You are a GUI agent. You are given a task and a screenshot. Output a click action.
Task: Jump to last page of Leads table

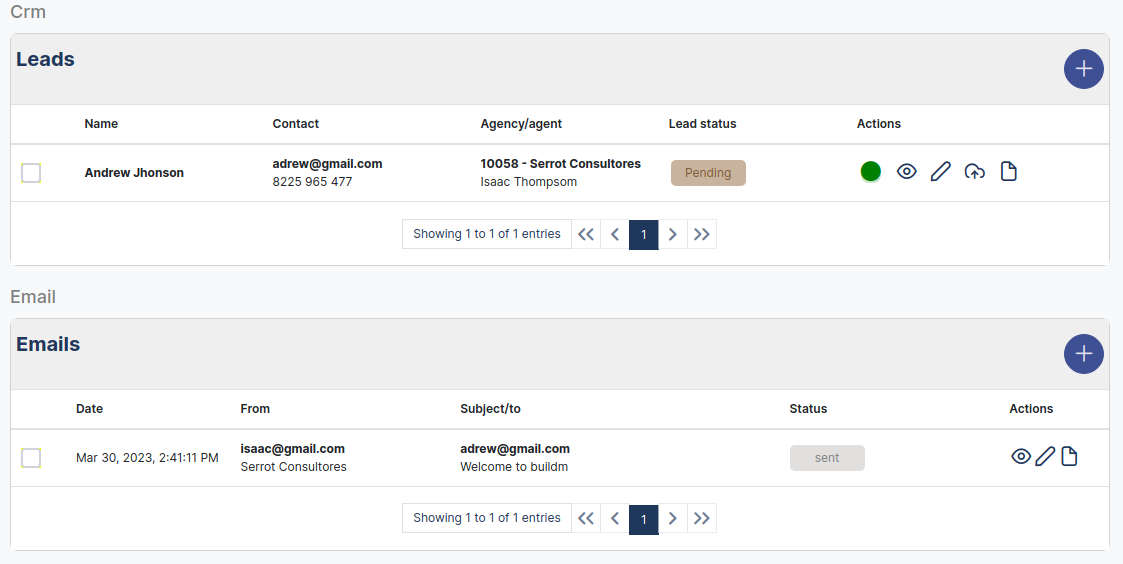(702, 234)
